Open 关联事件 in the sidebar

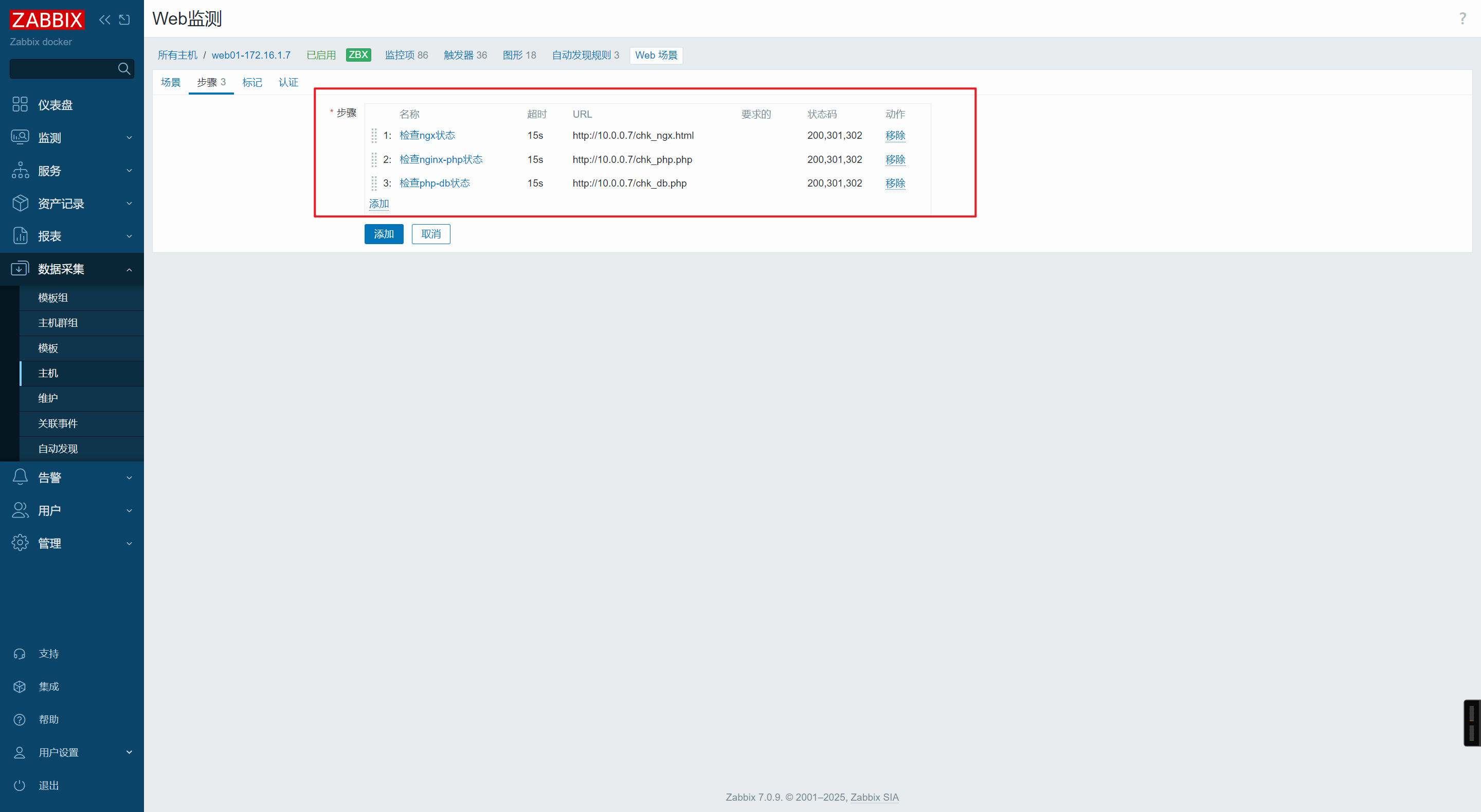82,423
